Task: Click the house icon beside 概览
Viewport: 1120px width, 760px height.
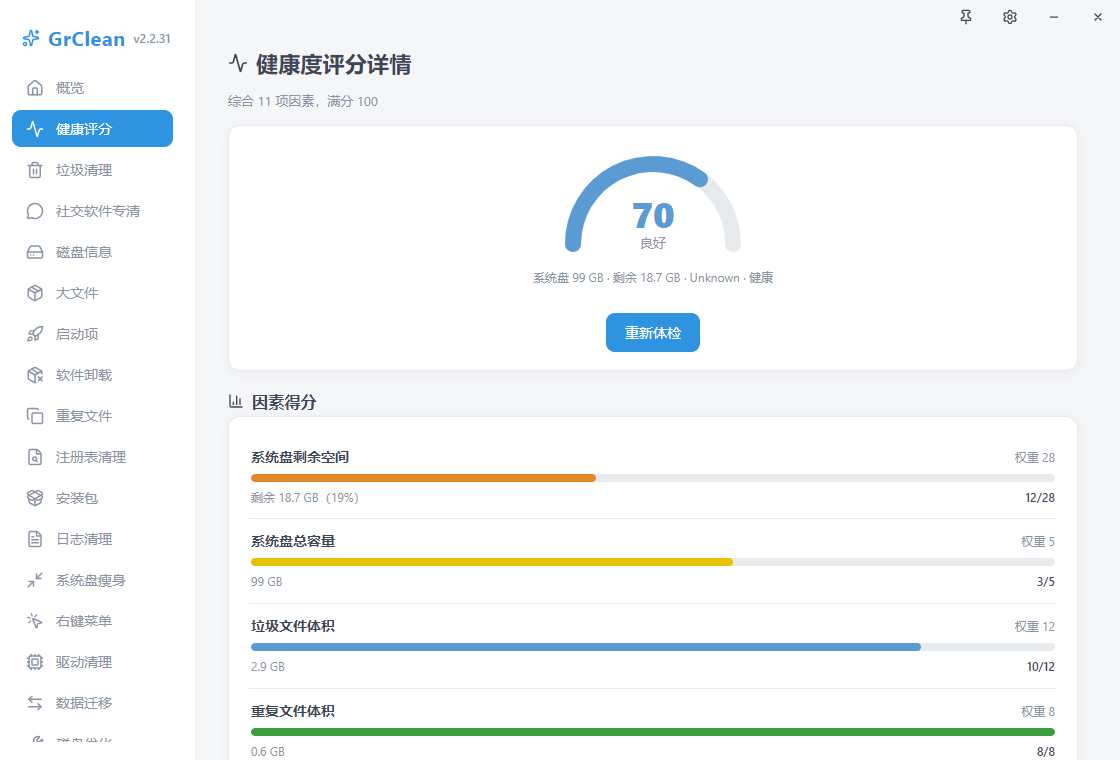Action: point(34,88)
